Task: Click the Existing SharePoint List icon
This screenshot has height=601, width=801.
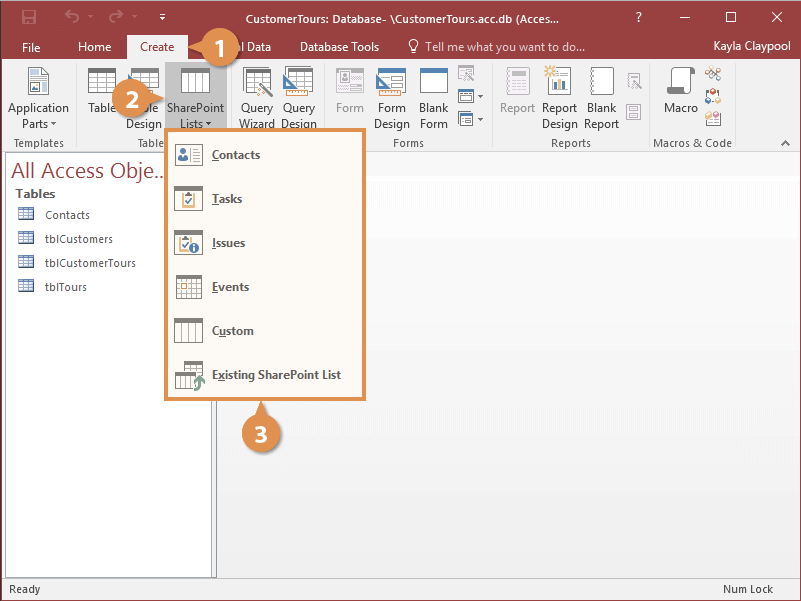Action: [189, 376]
